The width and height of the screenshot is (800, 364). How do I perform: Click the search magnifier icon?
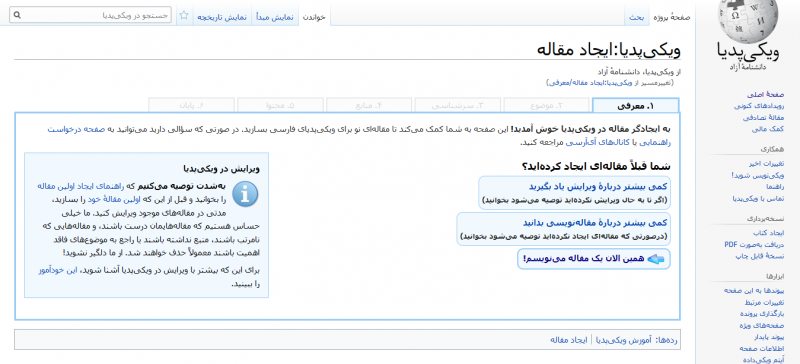tap(16, 16)
